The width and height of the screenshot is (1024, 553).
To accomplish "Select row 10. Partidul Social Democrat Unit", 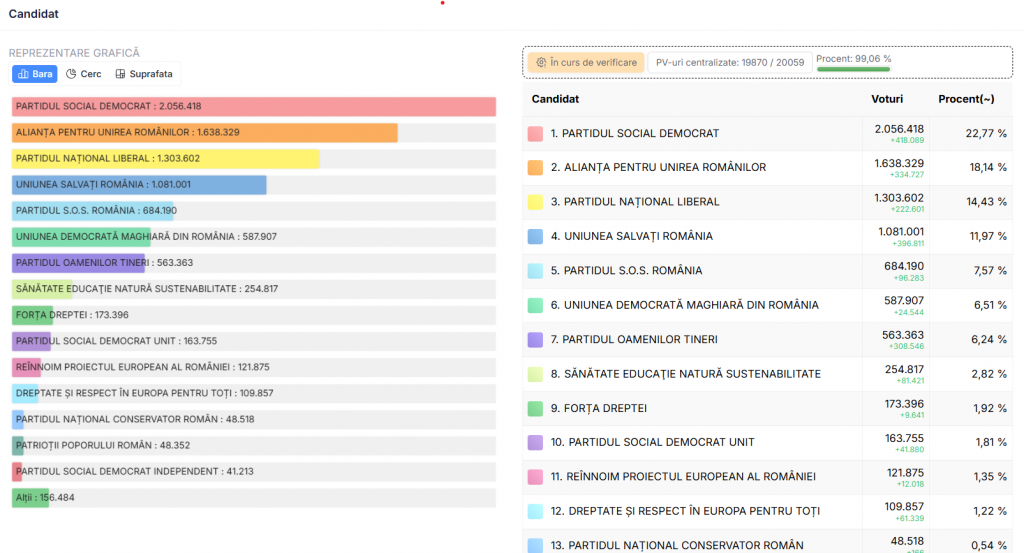I will [x=767, y=443].
